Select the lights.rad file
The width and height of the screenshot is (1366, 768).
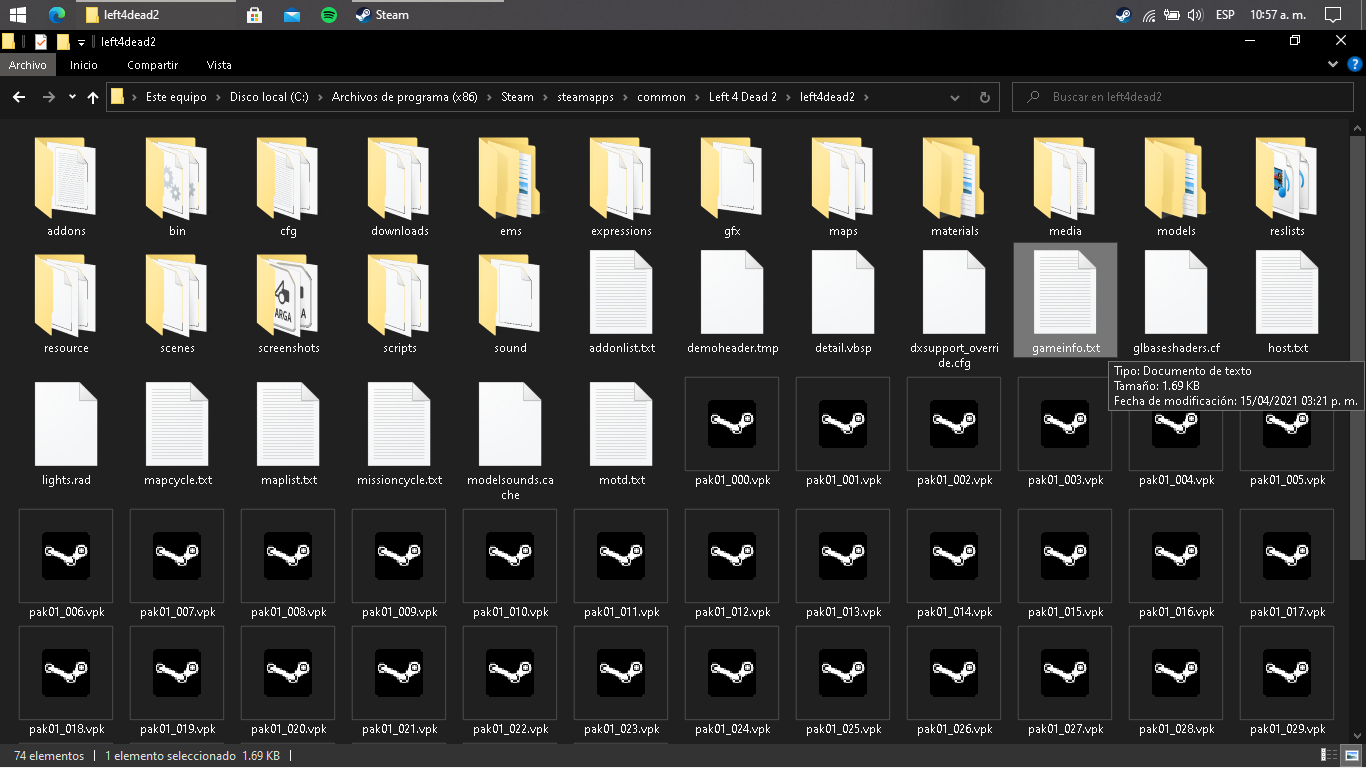(x=66, y=432)
